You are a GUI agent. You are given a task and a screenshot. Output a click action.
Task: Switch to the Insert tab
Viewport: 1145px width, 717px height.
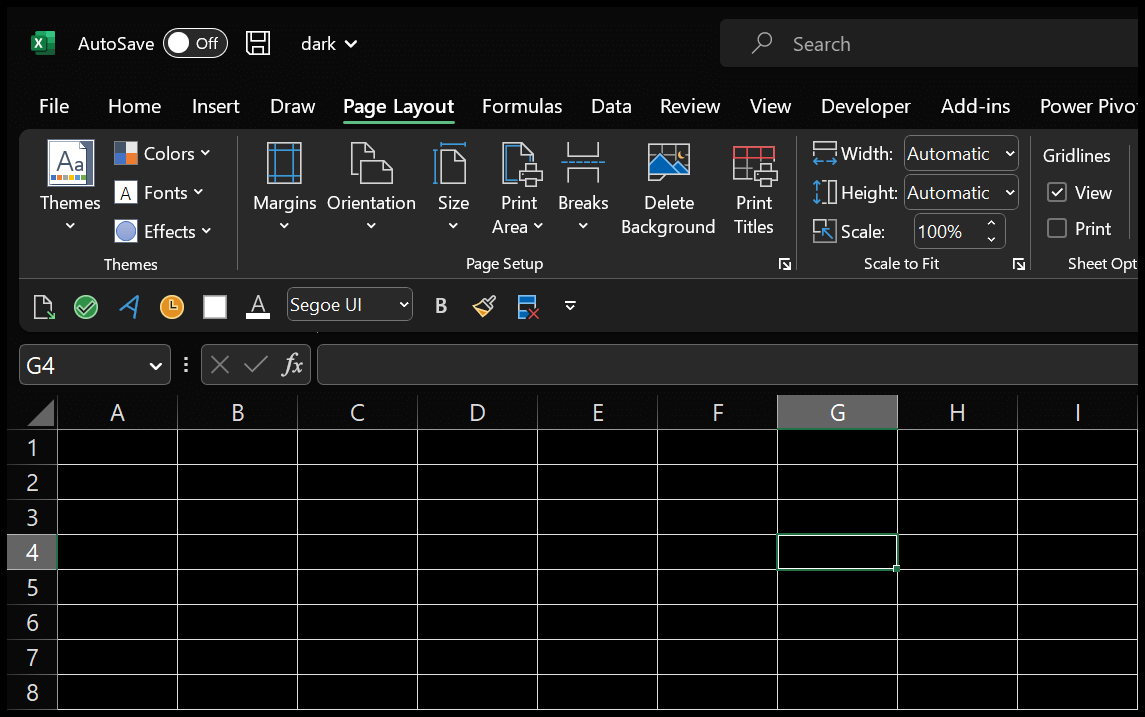point(215,107)
